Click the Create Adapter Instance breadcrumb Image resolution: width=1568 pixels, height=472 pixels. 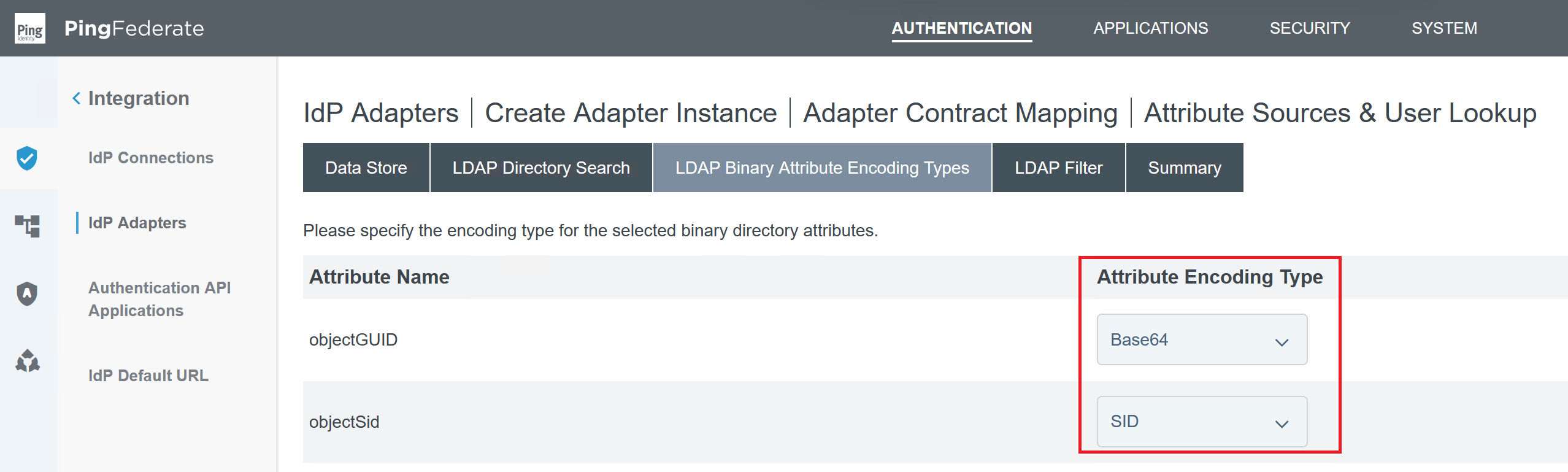tap(631, 113)
